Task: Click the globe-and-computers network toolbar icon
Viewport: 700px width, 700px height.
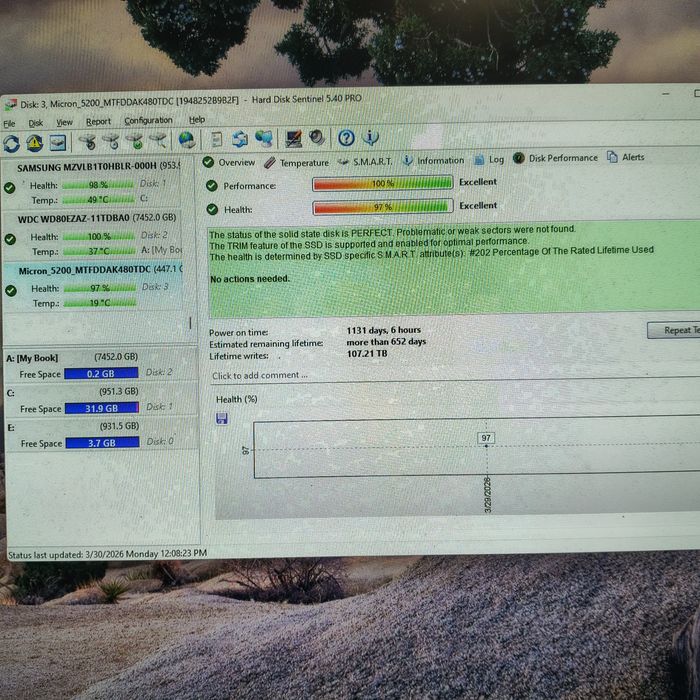Action: (x=263, y=138)
